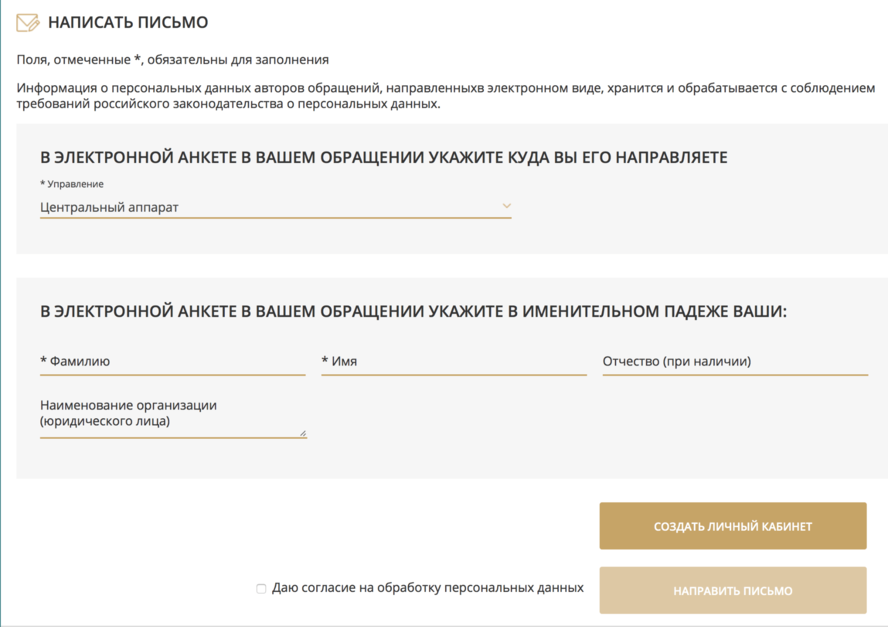
Task: Click the * Управление label
Action: [x=72, y=184]
